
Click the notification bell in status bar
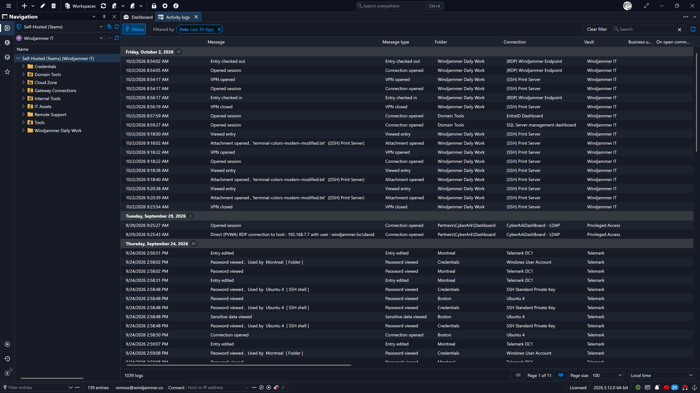[x=657, y=388]
